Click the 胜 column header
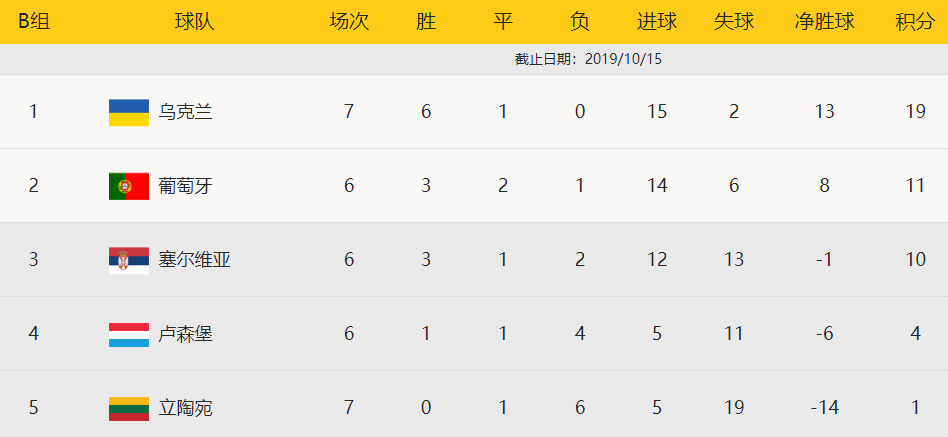This screenshot has width=948, height=437. pos(426,22)
